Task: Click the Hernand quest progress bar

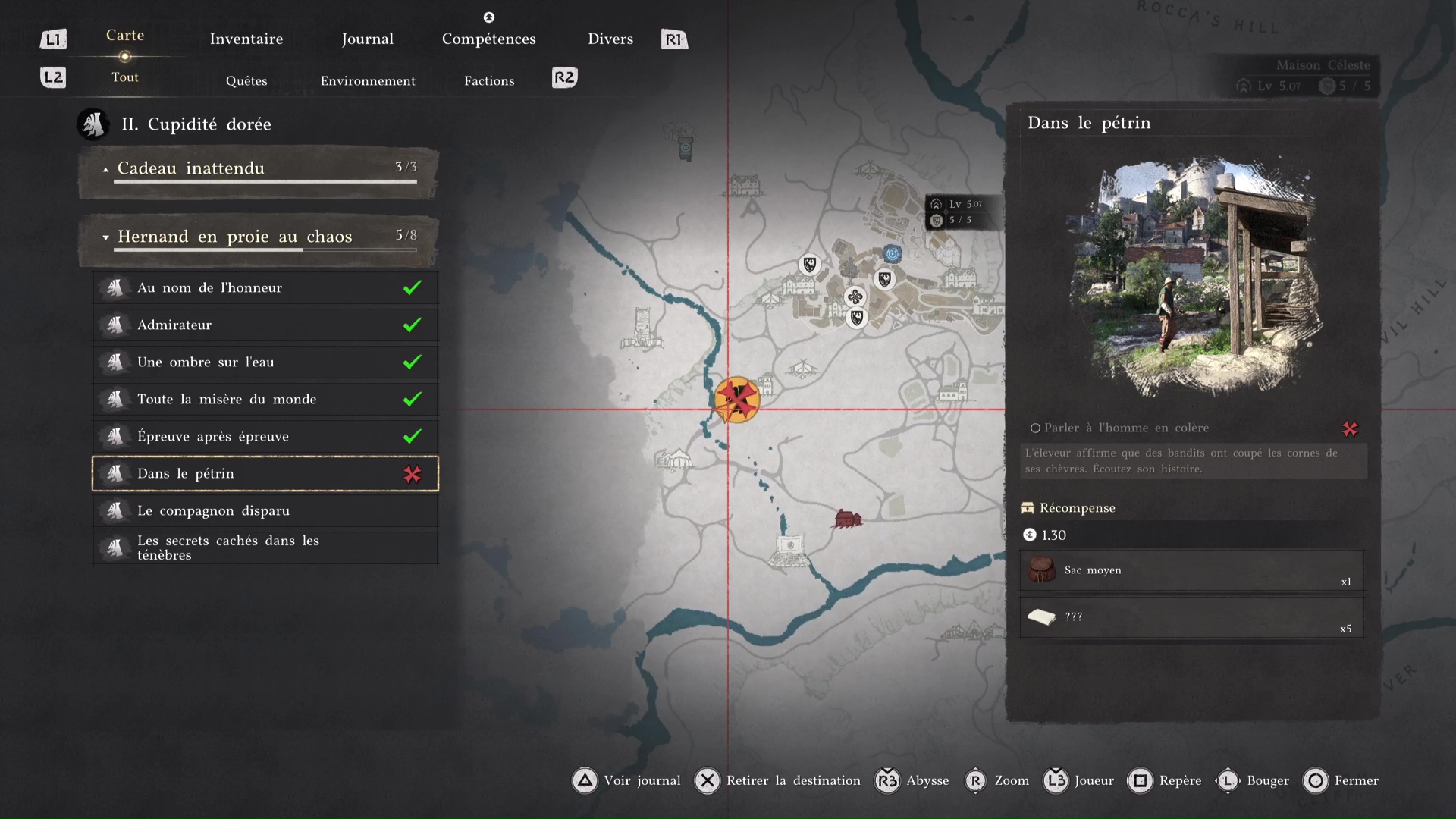Action: click(266, 249)
